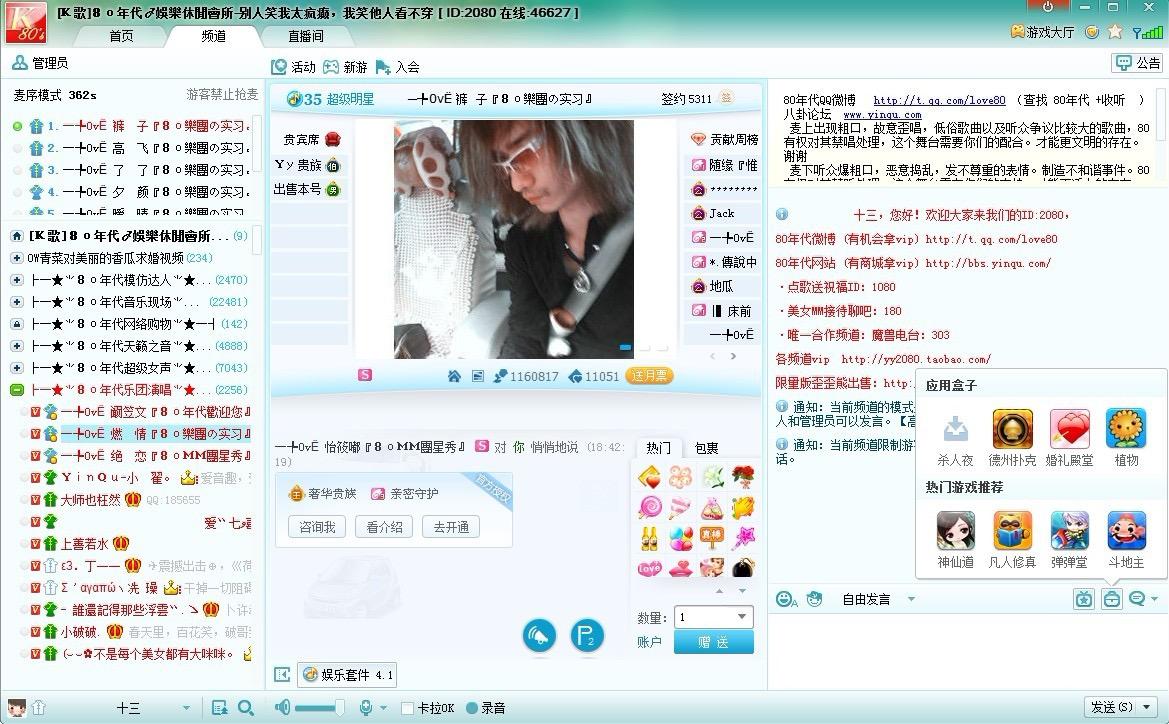Image resolution: width=1169 pixels, height=724 pixels.
Task: Expand the 8o年代模仿达人 channel group
Action: [x=16, y=280]
